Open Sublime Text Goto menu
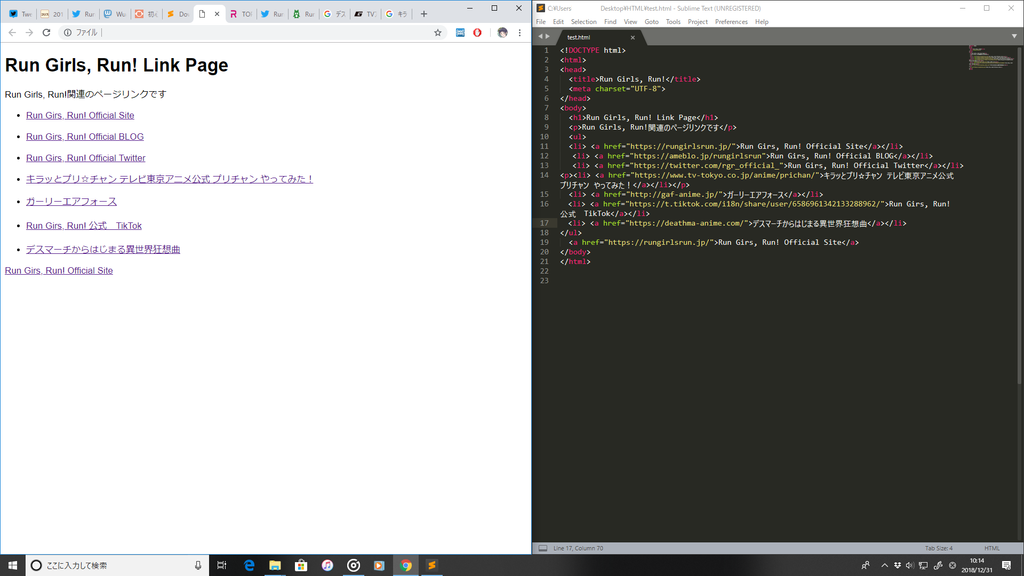 tap(651, 22)
